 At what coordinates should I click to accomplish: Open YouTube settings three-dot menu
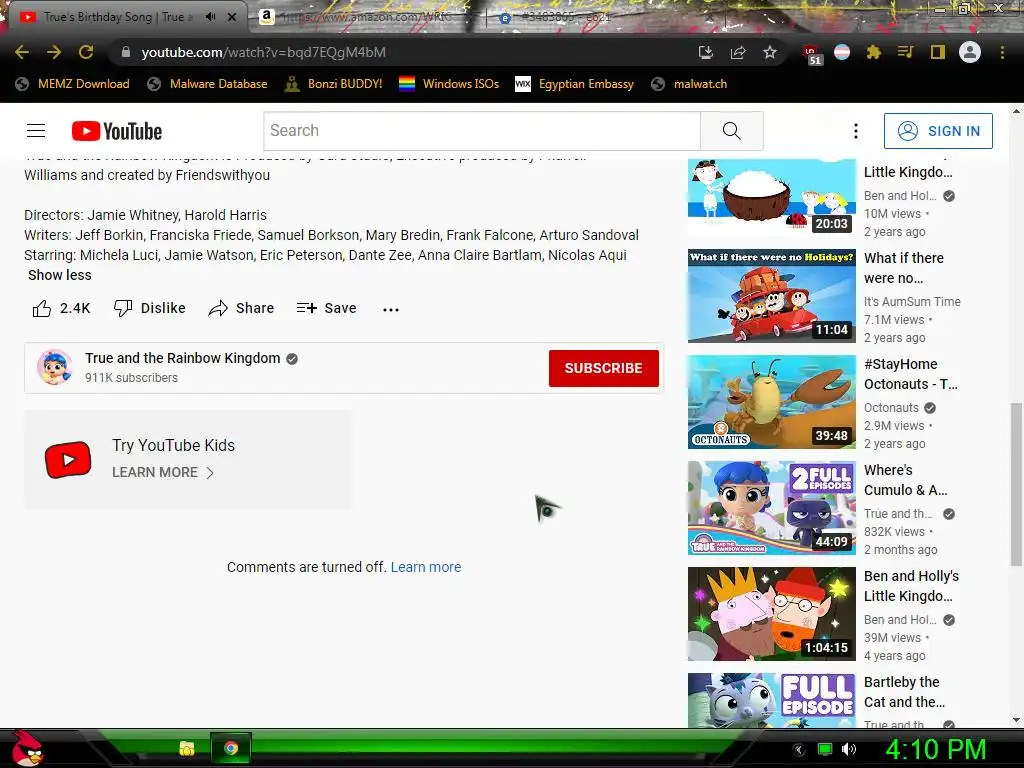pyautogui.click(x=856, y=131)
